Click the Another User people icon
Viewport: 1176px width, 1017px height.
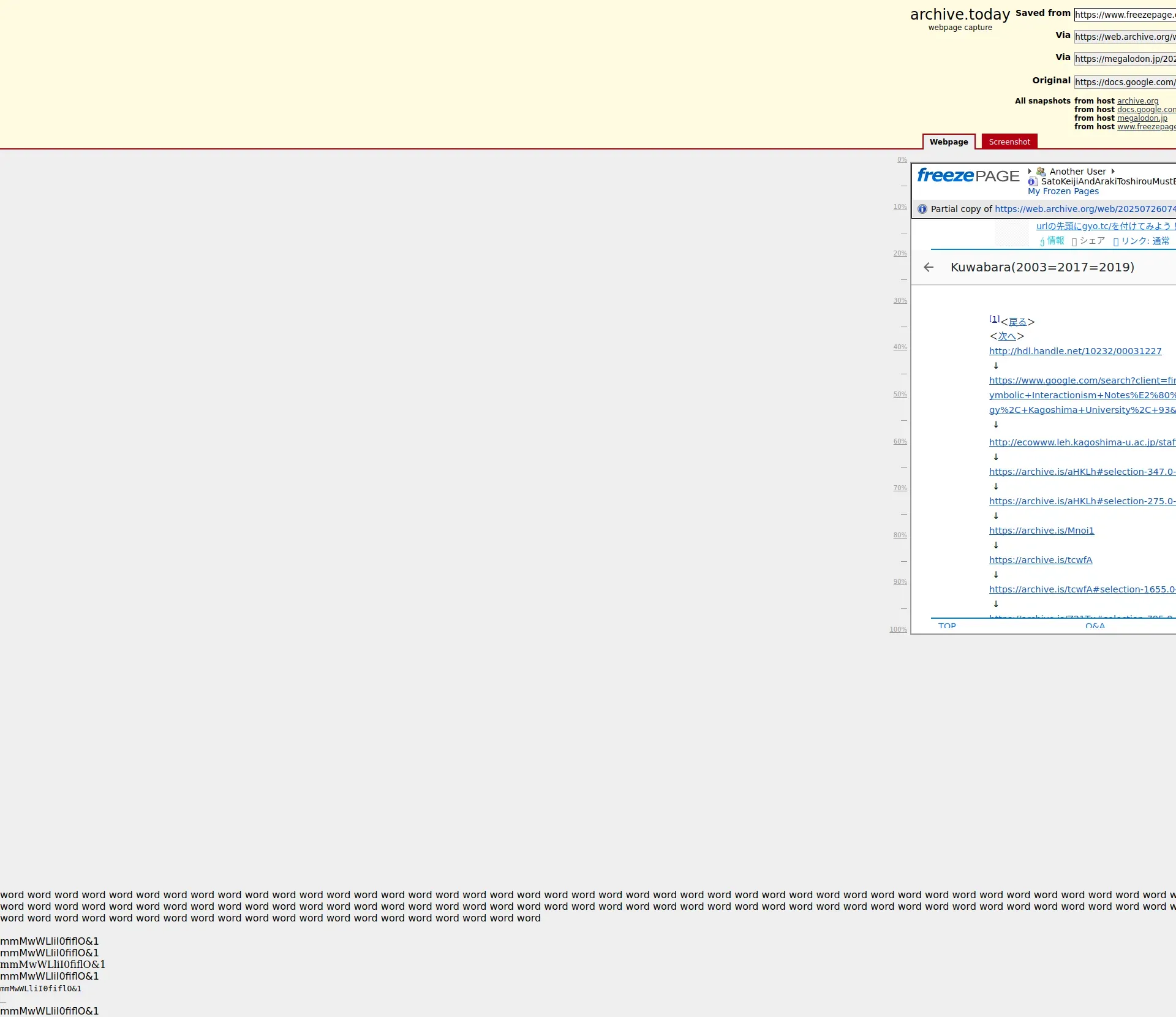tap(1041, 172)
